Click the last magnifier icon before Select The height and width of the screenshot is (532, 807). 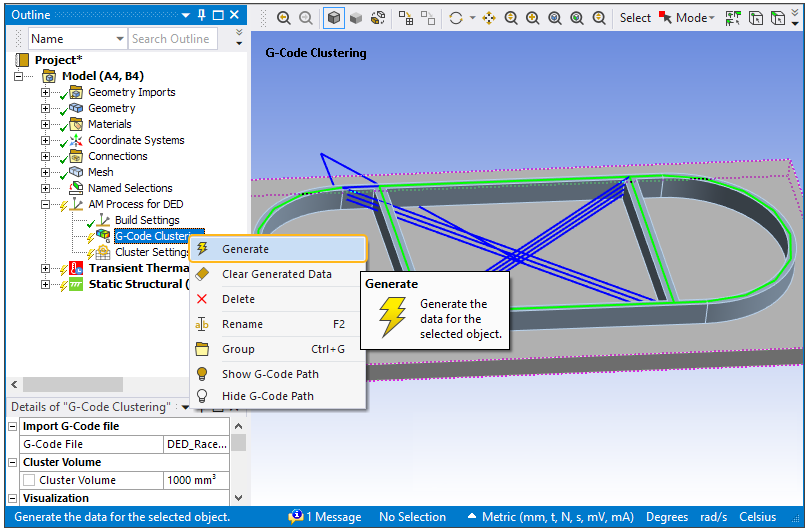[599, 18]
